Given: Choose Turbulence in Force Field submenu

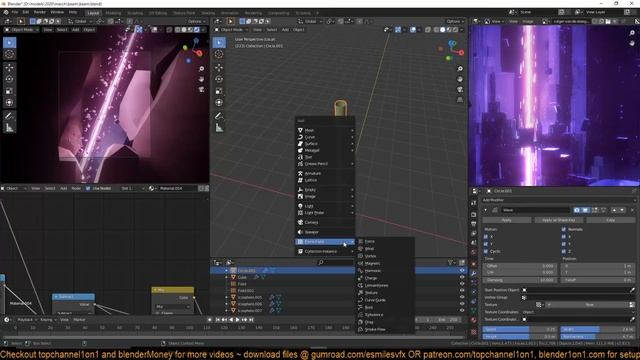Looking at the screenshot, I should point(385,315).
